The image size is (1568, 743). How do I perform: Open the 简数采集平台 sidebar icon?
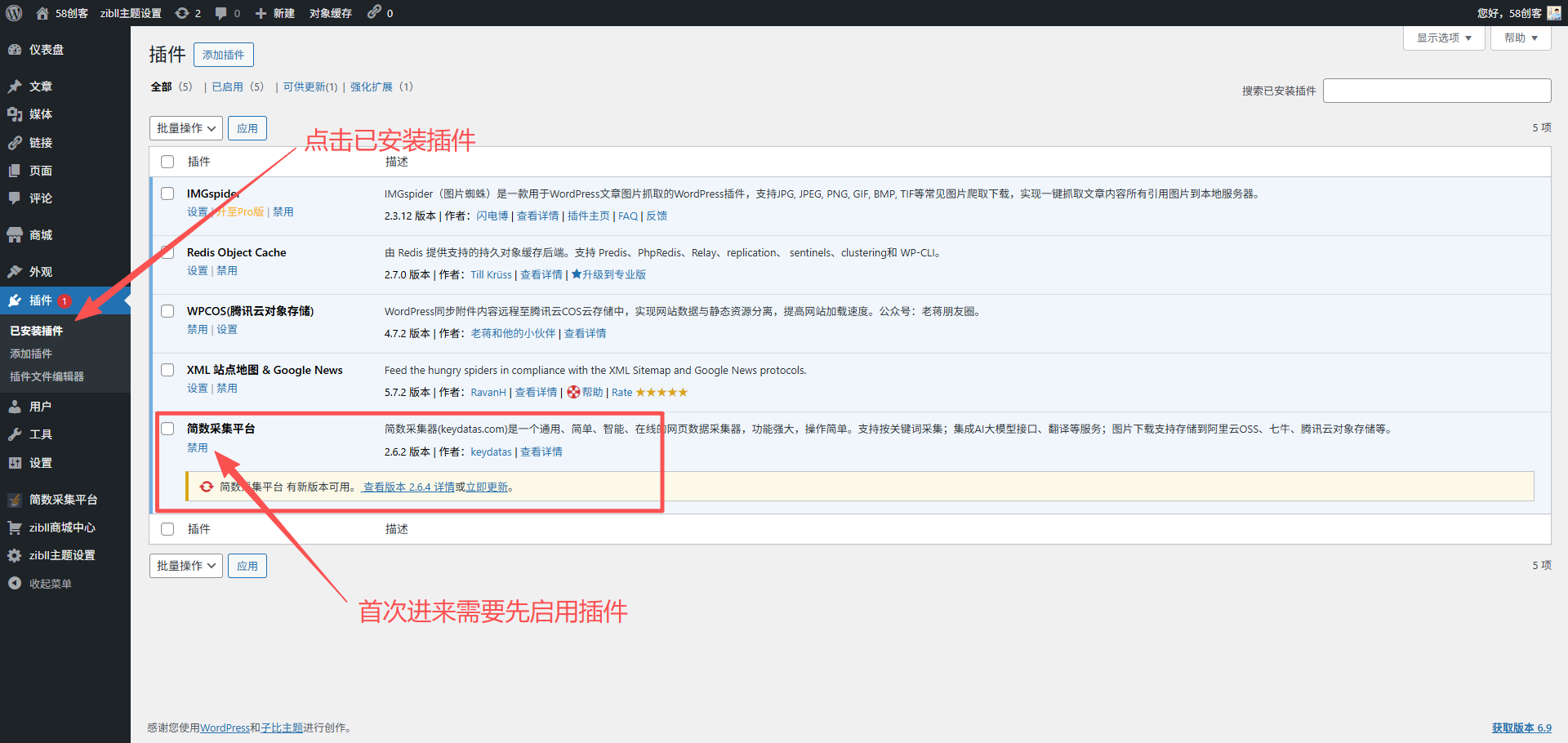(x=15, y=499)
